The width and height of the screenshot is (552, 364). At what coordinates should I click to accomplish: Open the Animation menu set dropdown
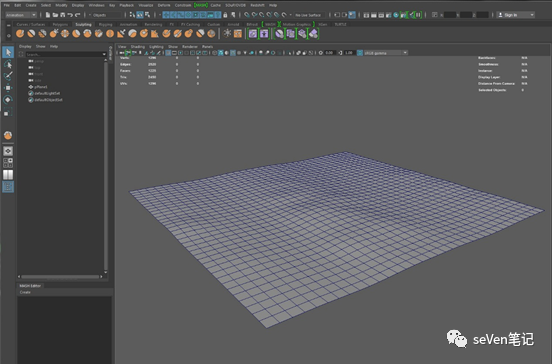pyautogui.click(x=21, y=15)
